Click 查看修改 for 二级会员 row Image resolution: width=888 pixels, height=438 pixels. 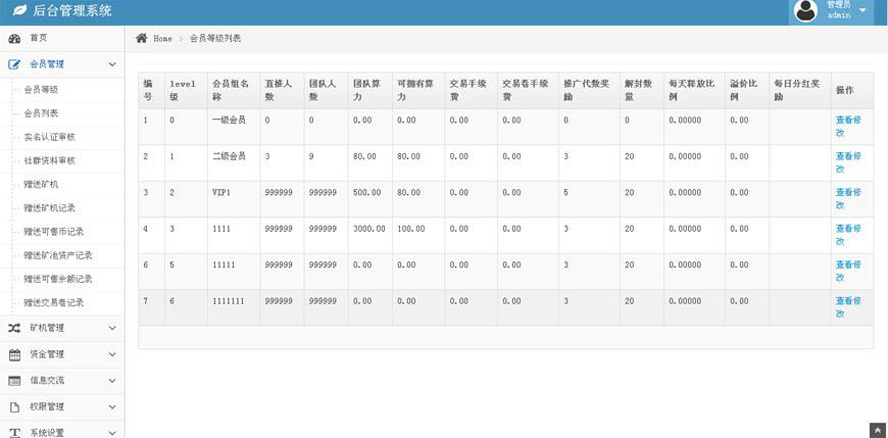848,163
